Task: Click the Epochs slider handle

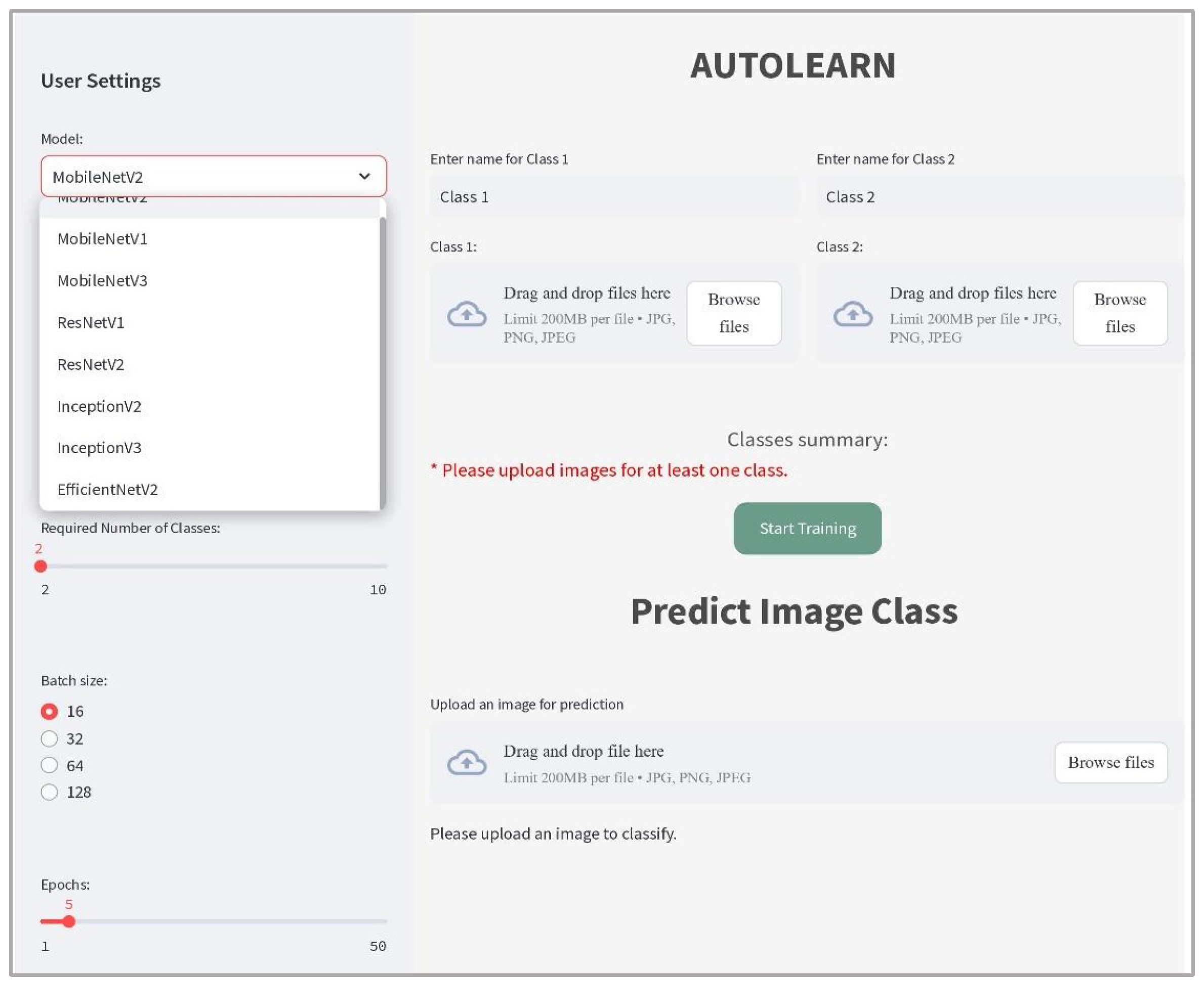Action: [69, 921]
